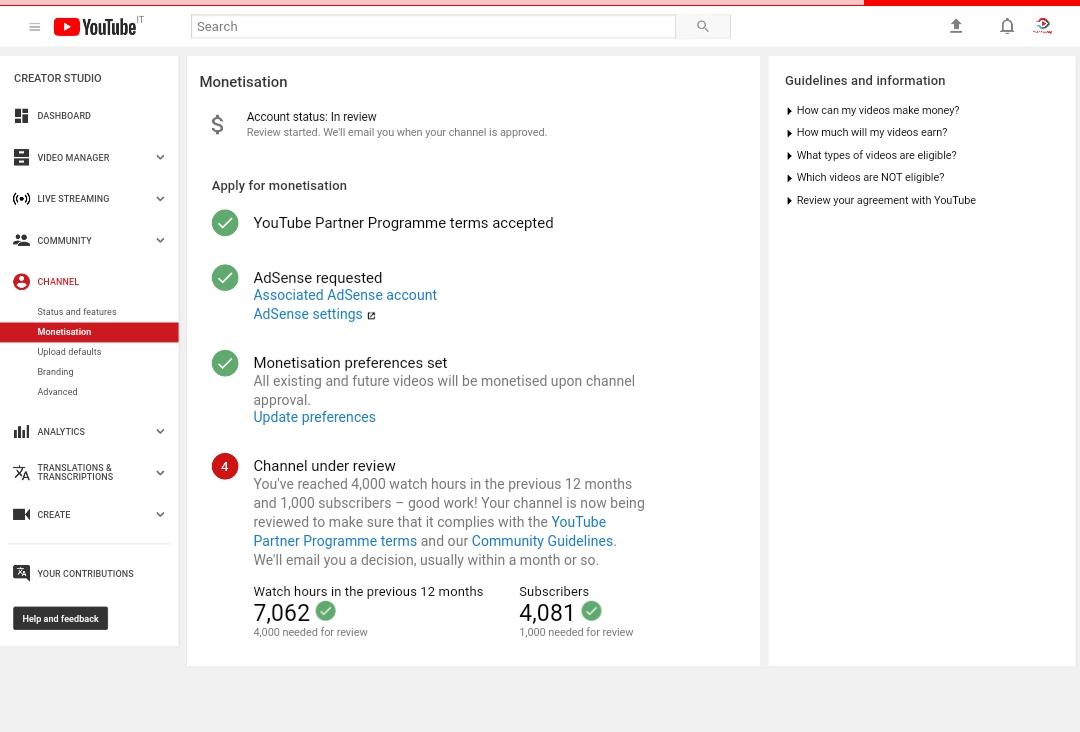Image resolution: width=1080 pixels, height=732 pixels.
Task: Click the green check next to 7,062 watch hours
Action: pos(326,611)
